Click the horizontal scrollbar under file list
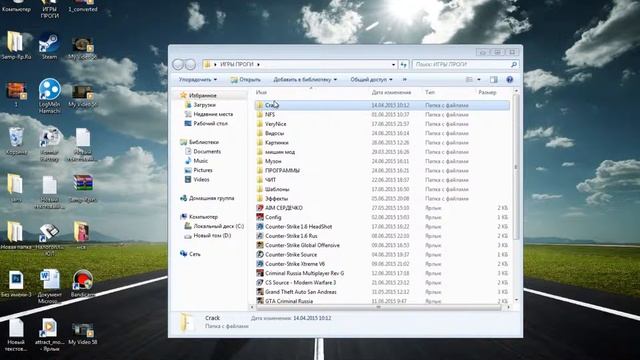640x360 pixels. (378, 307)
